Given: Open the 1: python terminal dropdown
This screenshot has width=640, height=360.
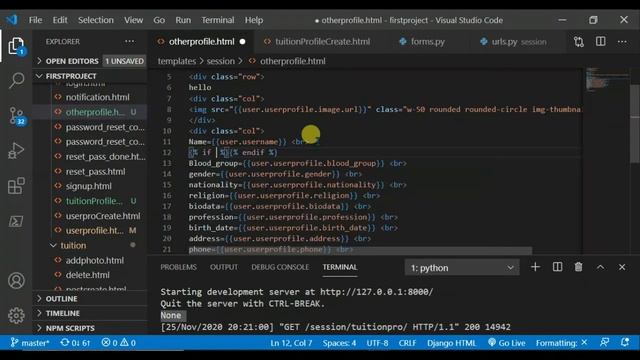Looking at the screenshot, I should 462,268.
